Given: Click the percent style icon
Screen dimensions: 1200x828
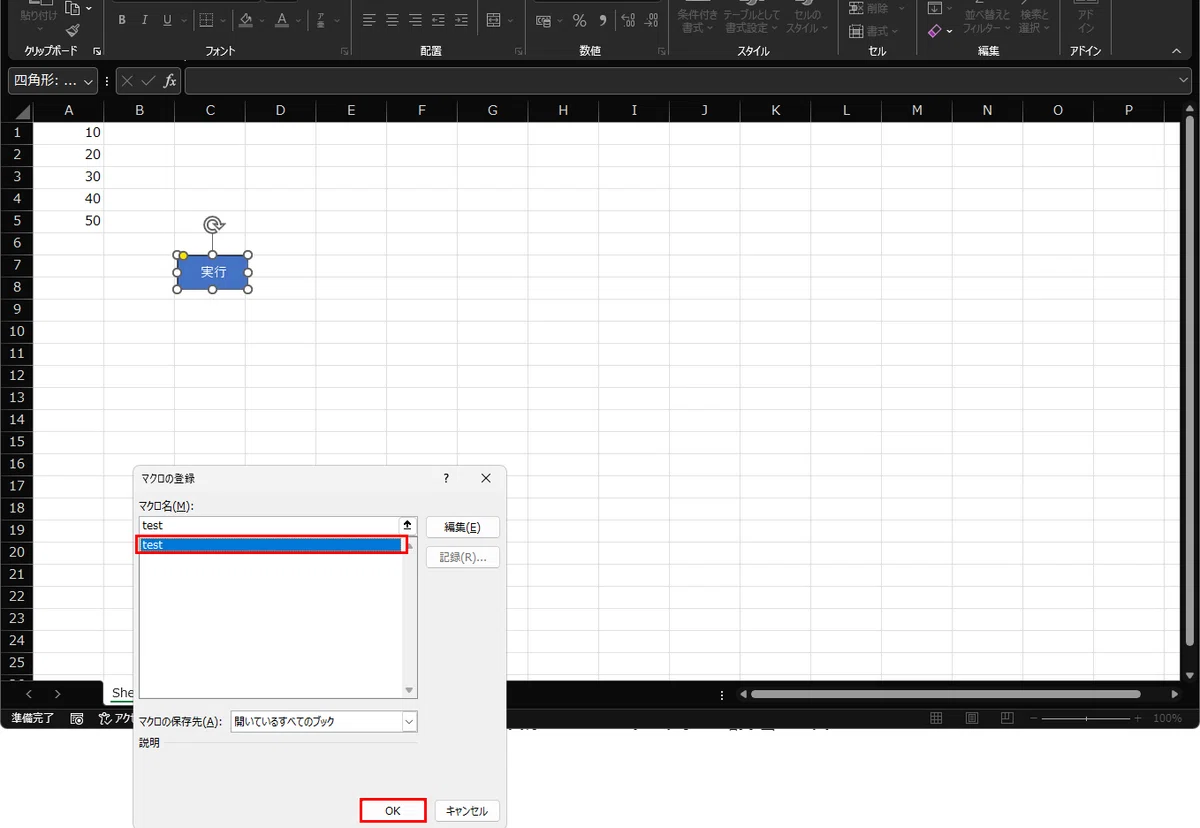Looking at the screenshot, I should pyautogui.click(x=579, y=20).
